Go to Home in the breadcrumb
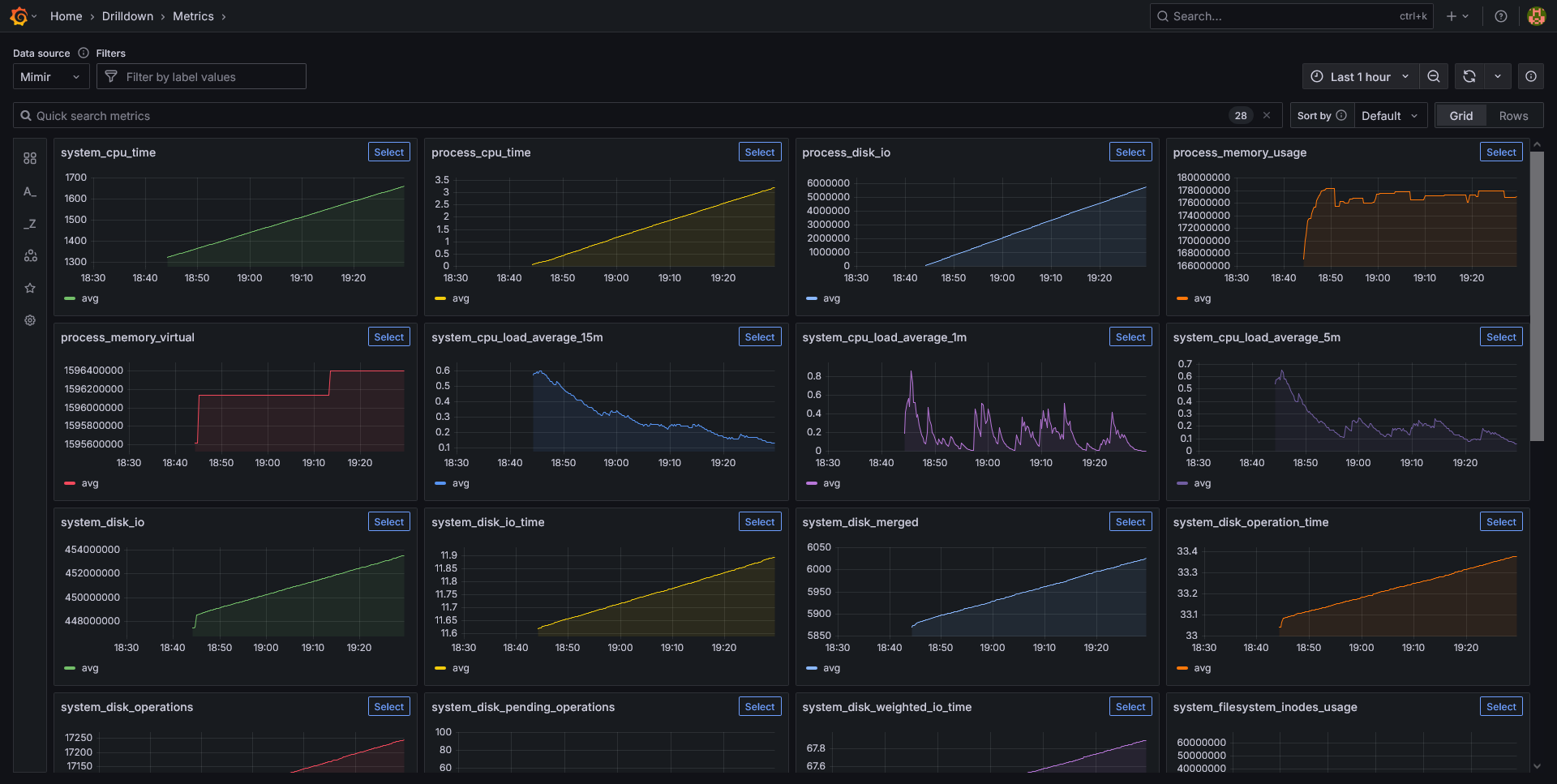Viewport: 1557px width, 784px height. pyautogui.click(x=66, y=16)
